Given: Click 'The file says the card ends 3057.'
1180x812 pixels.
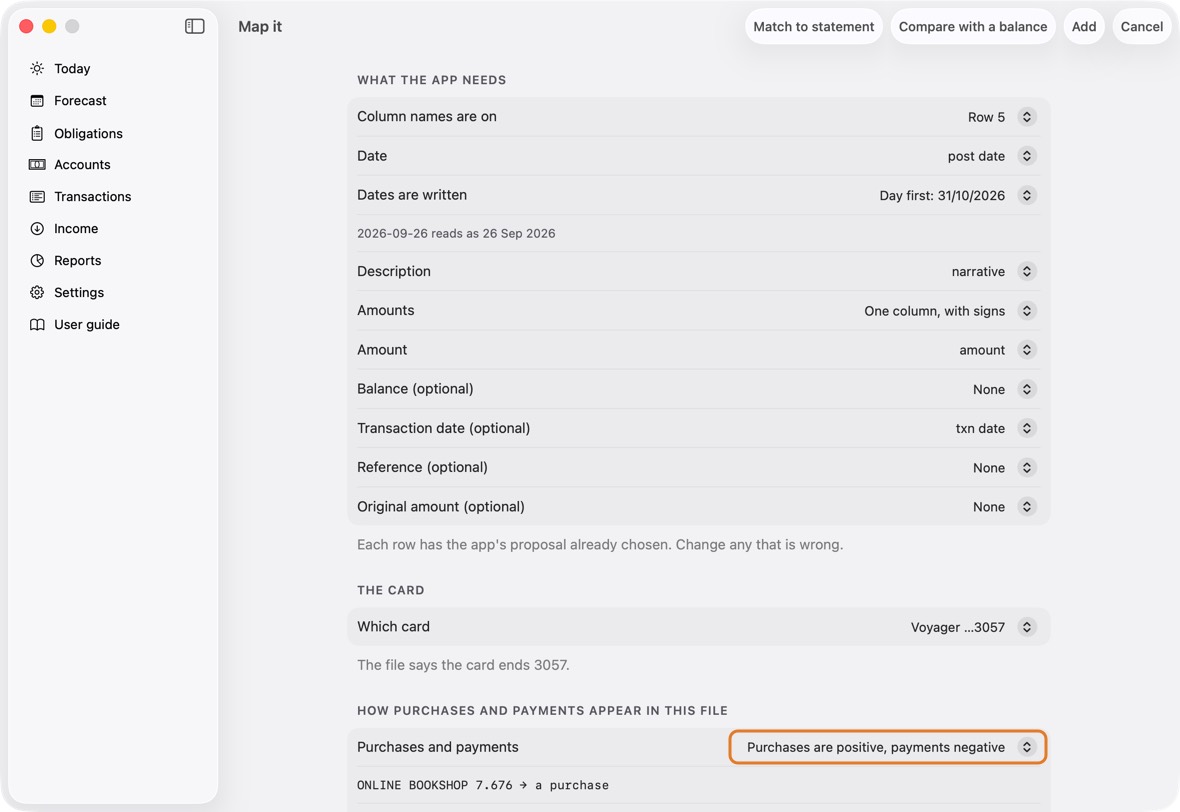Looking at the screenshot, I should coord(463,665).
